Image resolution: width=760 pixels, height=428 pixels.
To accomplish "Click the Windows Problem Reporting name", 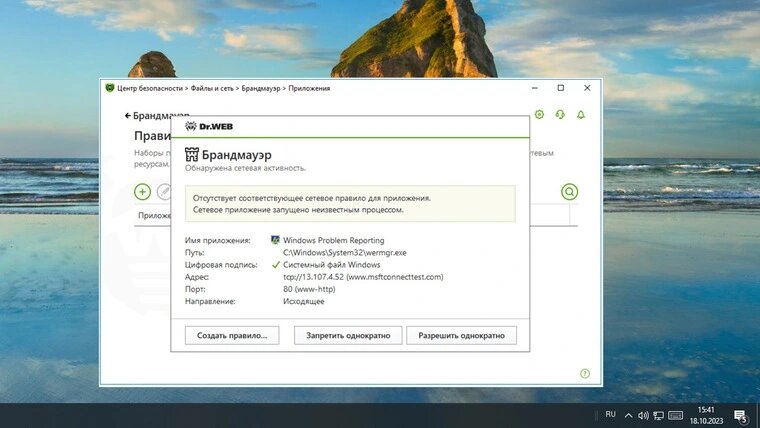I will click(x=333, y=240).
